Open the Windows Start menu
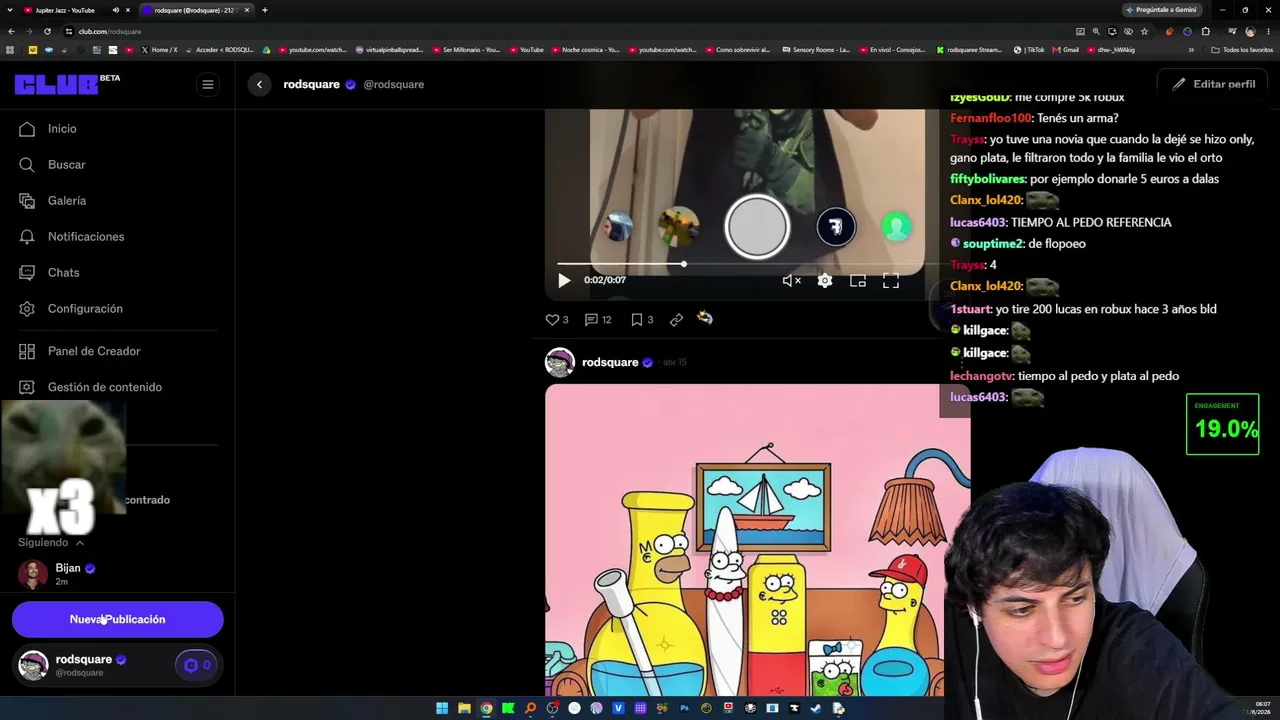The height and width of the screenshot is (720, 1280). pyautogui.click(x=442, y=708)
